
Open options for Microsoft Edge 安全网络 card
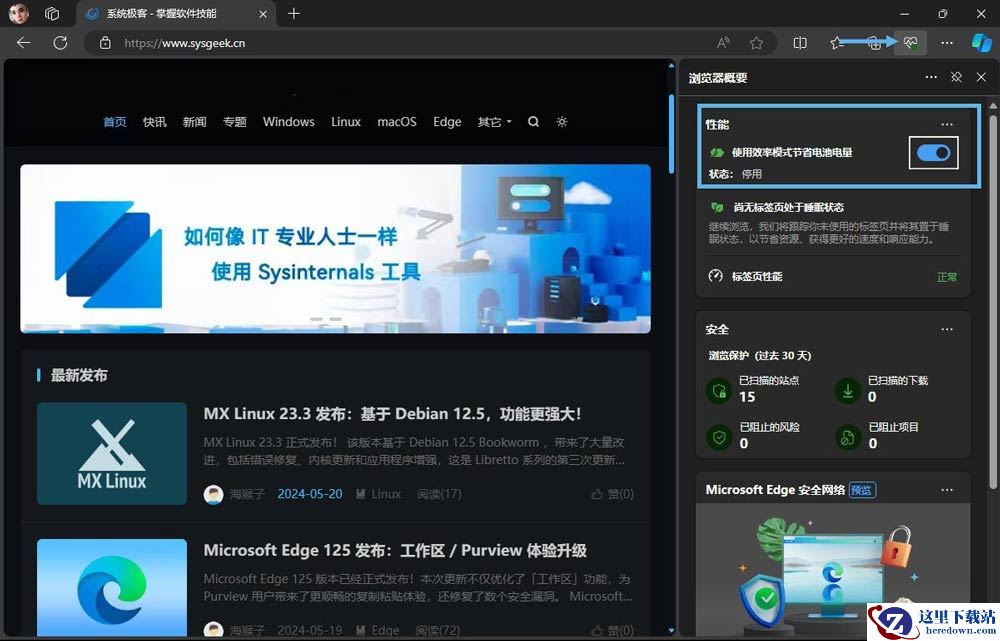tap(947, 490)
